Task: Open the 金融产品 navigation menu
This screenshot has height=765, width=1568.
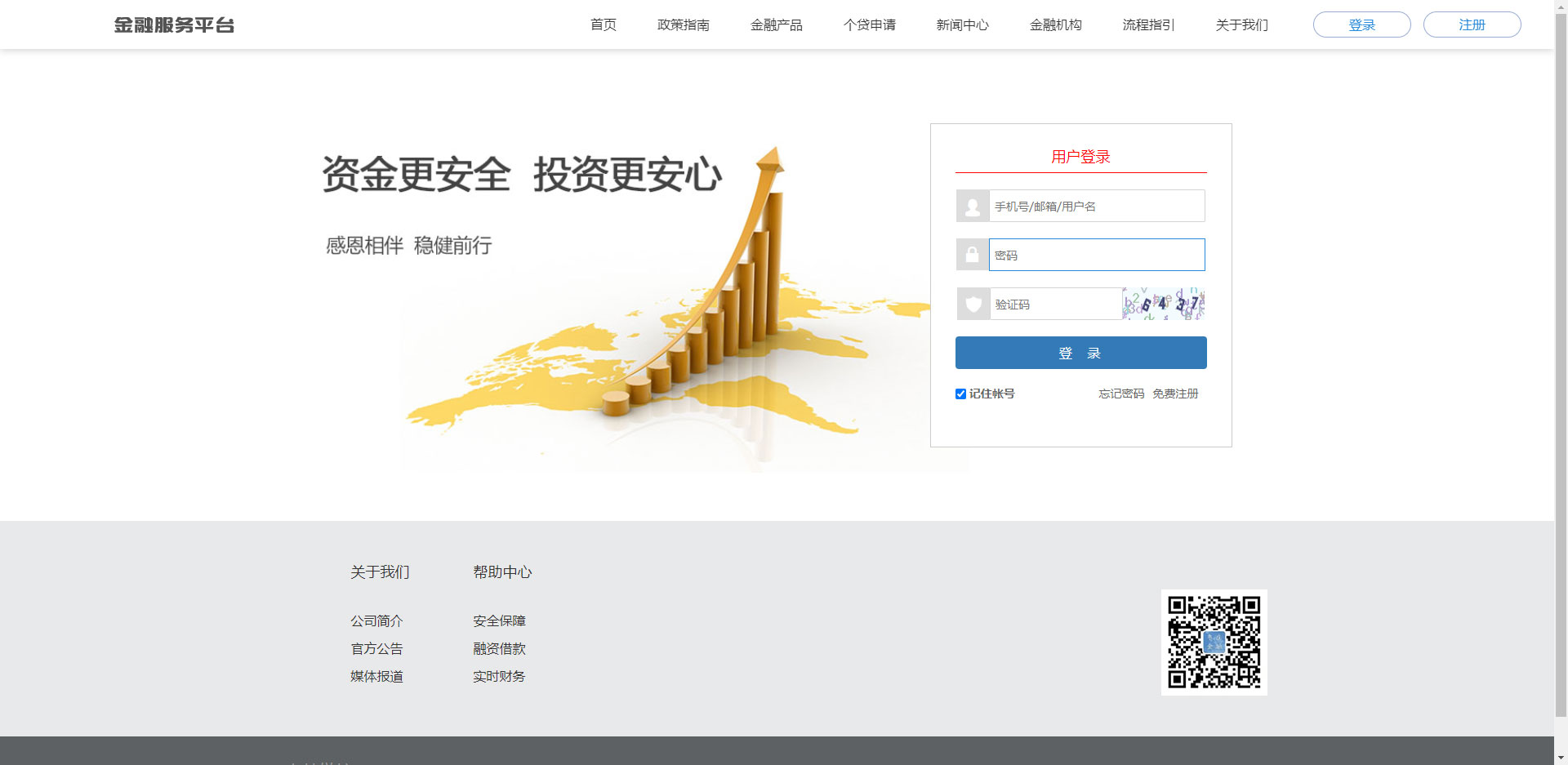Action: coord(776,25)
